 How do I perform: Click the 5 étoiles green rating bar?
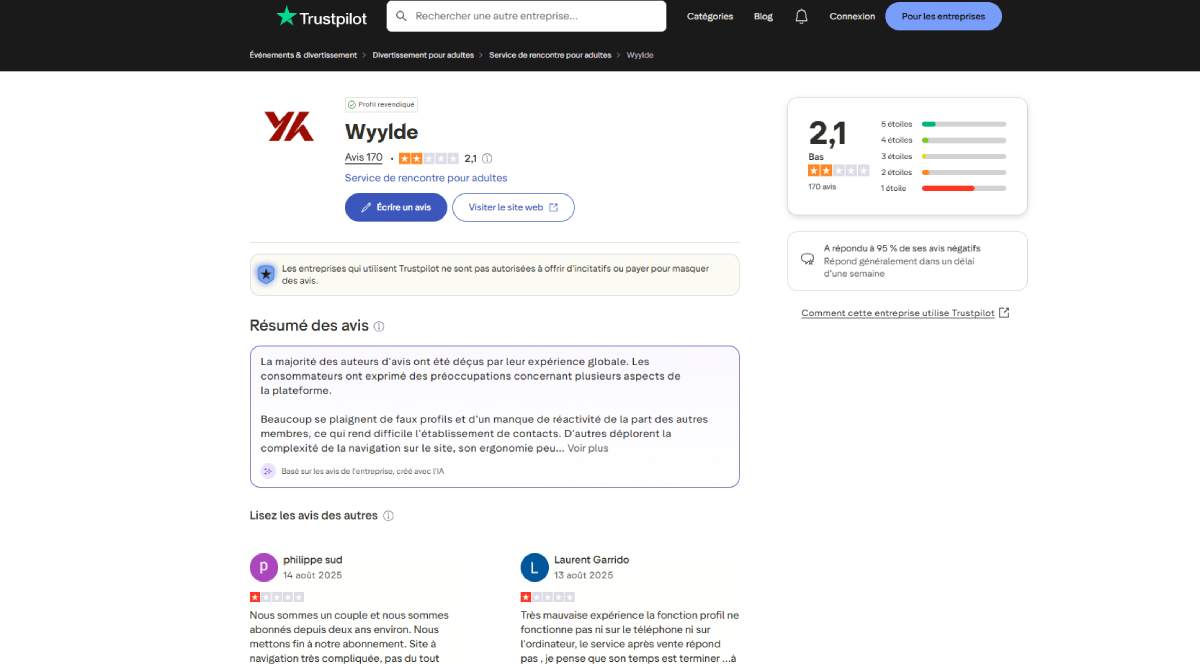pos(964,124)
